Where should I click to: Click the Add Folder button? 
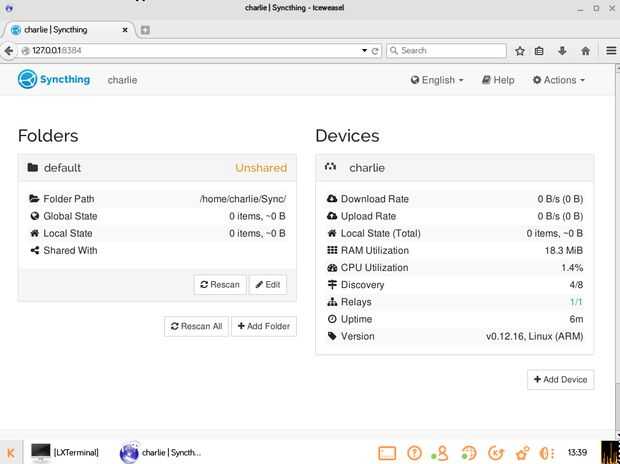[x=264, y=326]
